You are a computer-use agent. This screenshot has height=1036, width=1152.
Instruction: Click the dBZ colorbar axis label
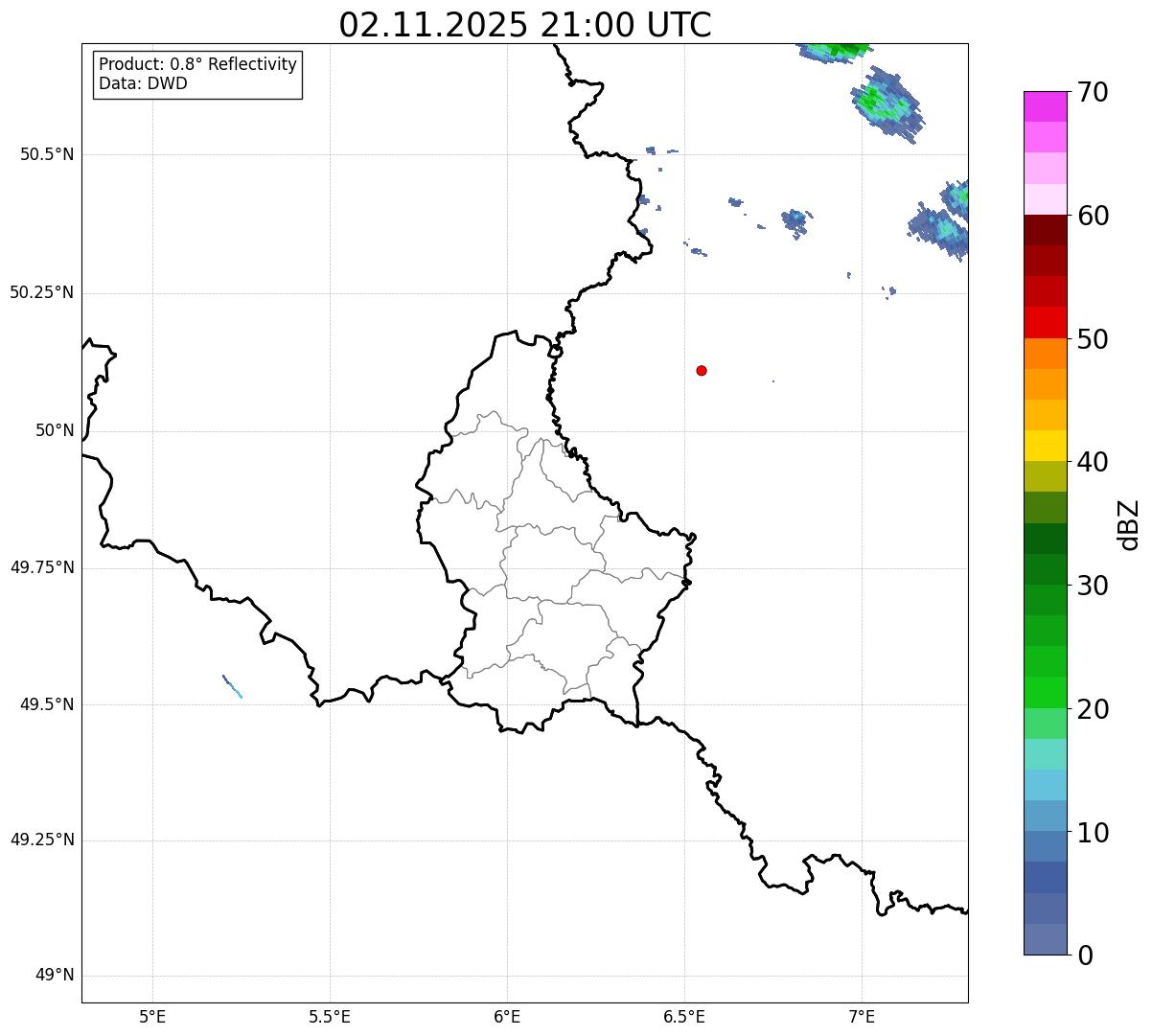(1129, 524)
